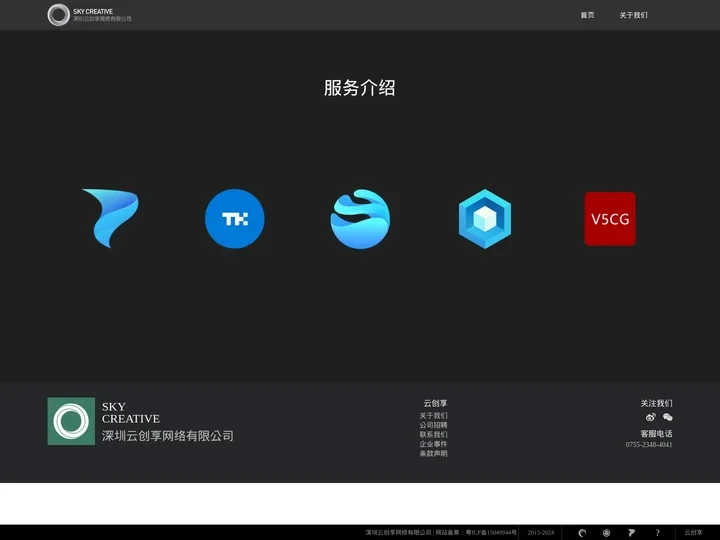The image size is (720, 540).
Task: Click the 云创享 link in bottom bar
Action: click(x=693, y=533)
